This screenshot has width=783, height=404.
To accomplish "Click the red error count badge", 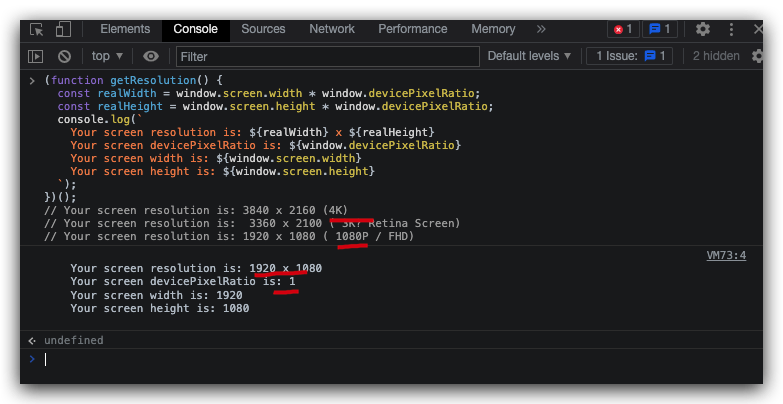I will (x=623, y=30).
